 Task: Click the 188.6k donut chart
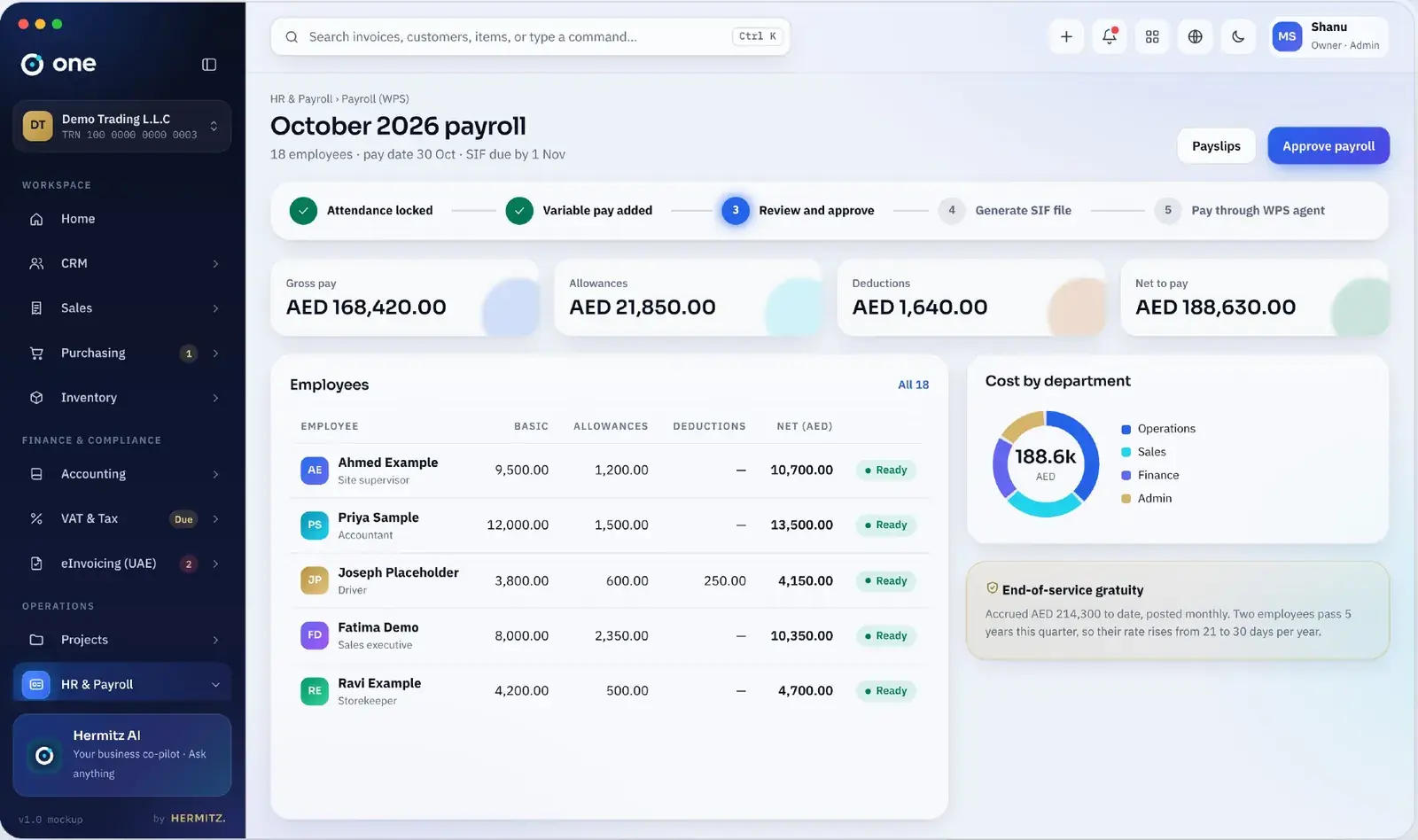pos(1046,464)
